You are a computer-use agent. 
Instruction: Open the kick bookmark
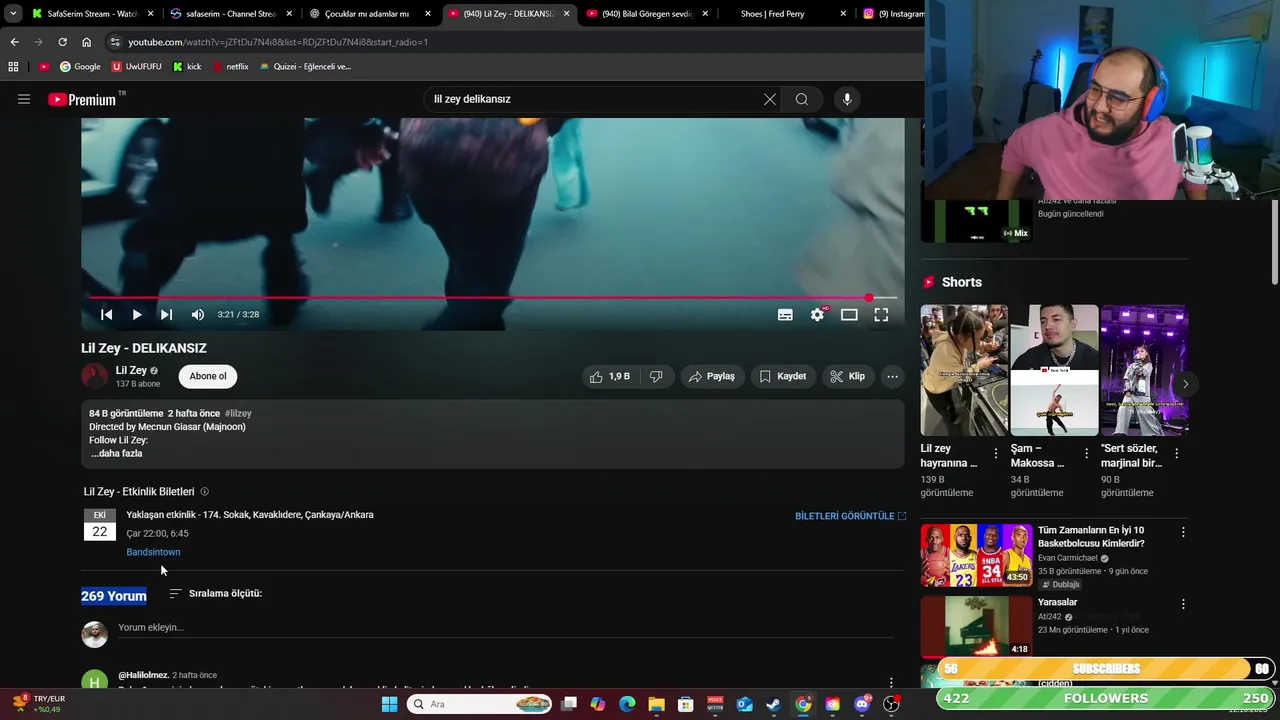187,67
